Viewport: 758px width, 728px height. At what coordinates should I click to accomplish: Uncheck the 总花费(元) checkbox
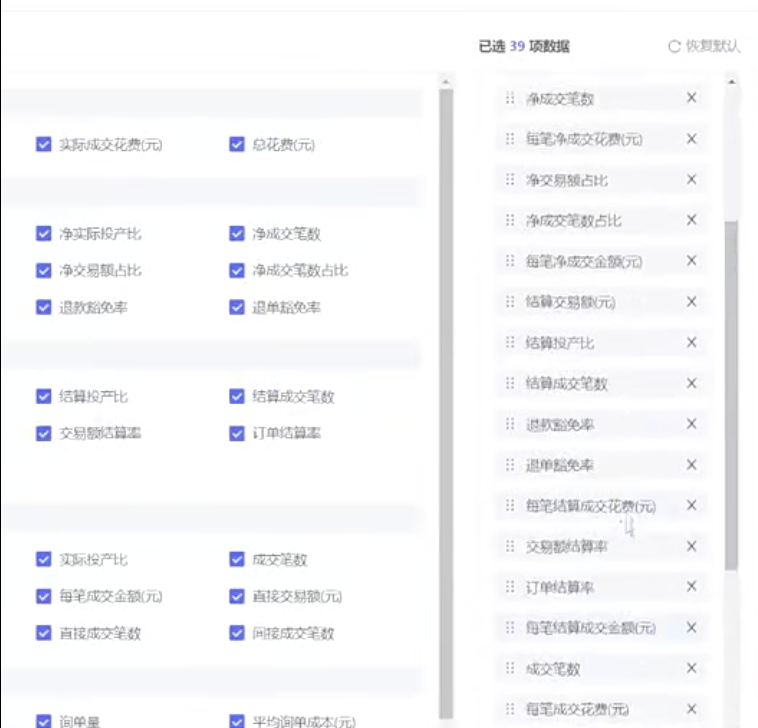pos(237,144)
